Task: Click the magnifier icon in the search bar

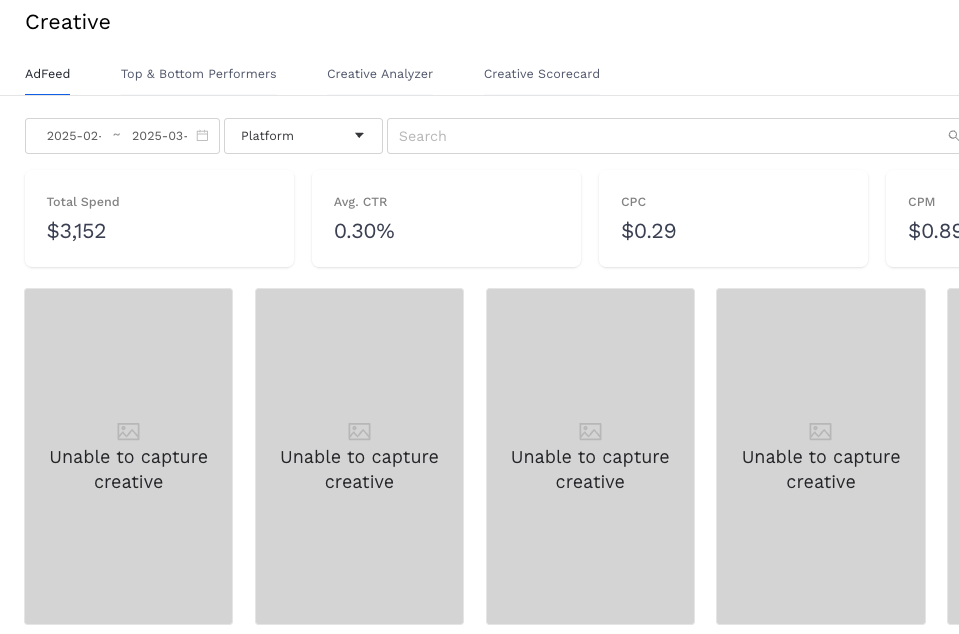Action: click(x=952, y=136)
